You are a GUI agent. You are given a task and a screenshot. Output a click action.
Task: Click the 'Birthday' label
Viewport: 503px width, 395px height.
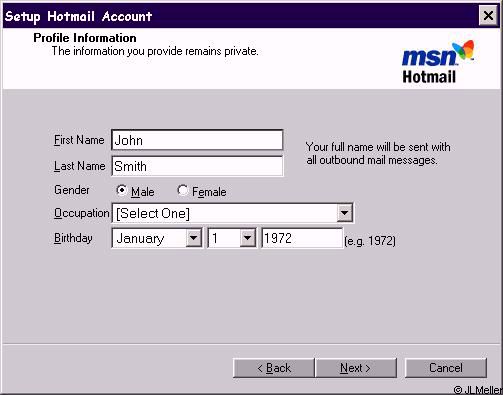tap(73, 238)
